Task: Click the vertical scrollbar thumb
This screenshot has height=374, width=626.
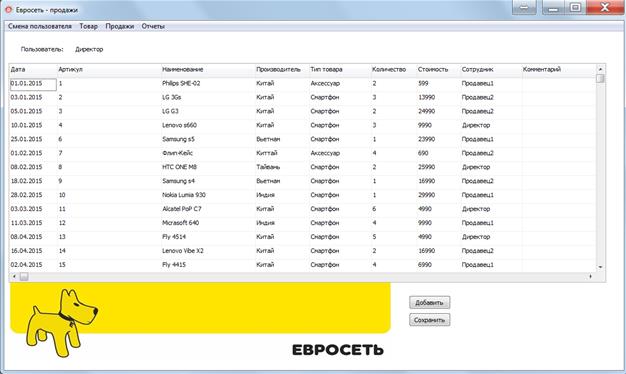Action: pyautogui.click(x=600, y=78)
